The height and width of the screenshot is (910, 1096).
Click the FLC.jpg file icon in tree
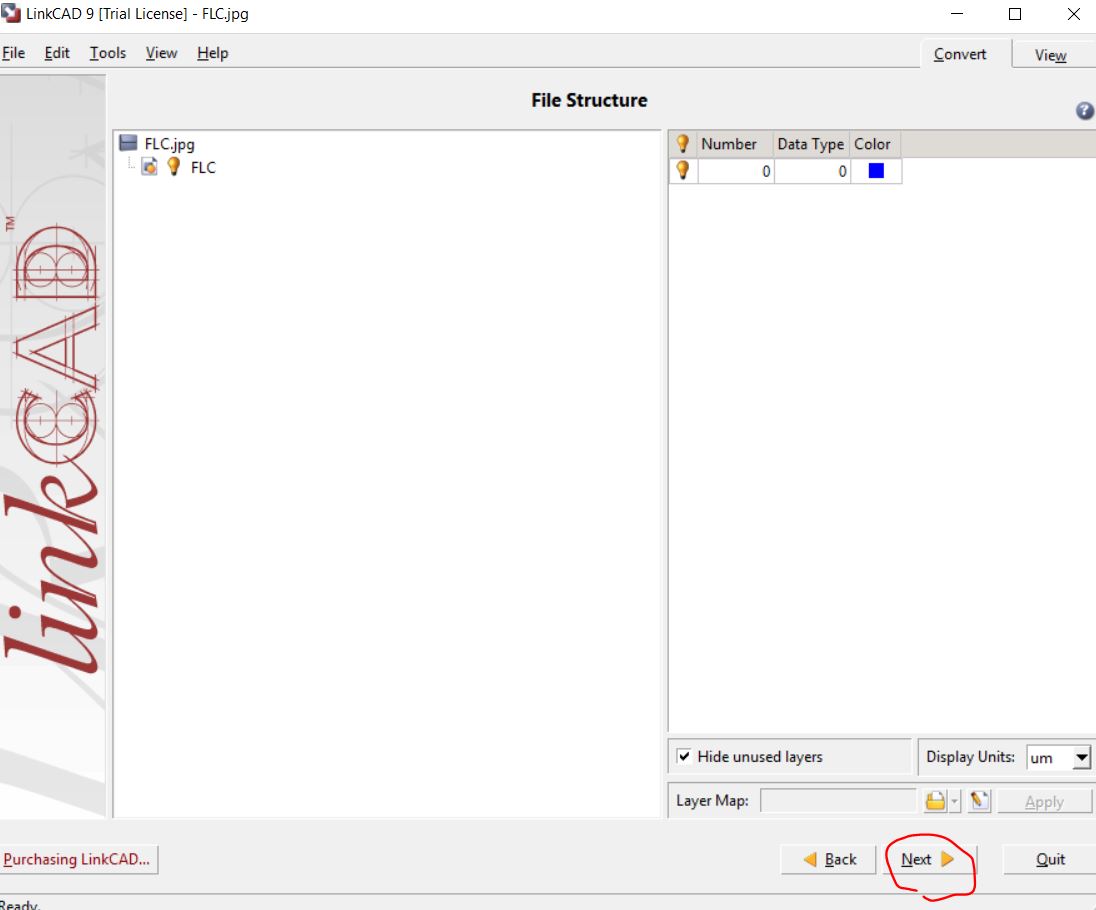pyautogui.click(x=128, y=144)
